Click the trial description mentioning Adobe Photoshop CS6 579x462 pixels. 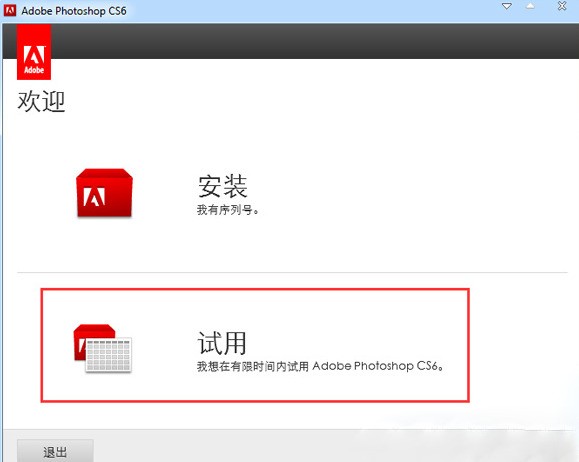pos(320,366)
